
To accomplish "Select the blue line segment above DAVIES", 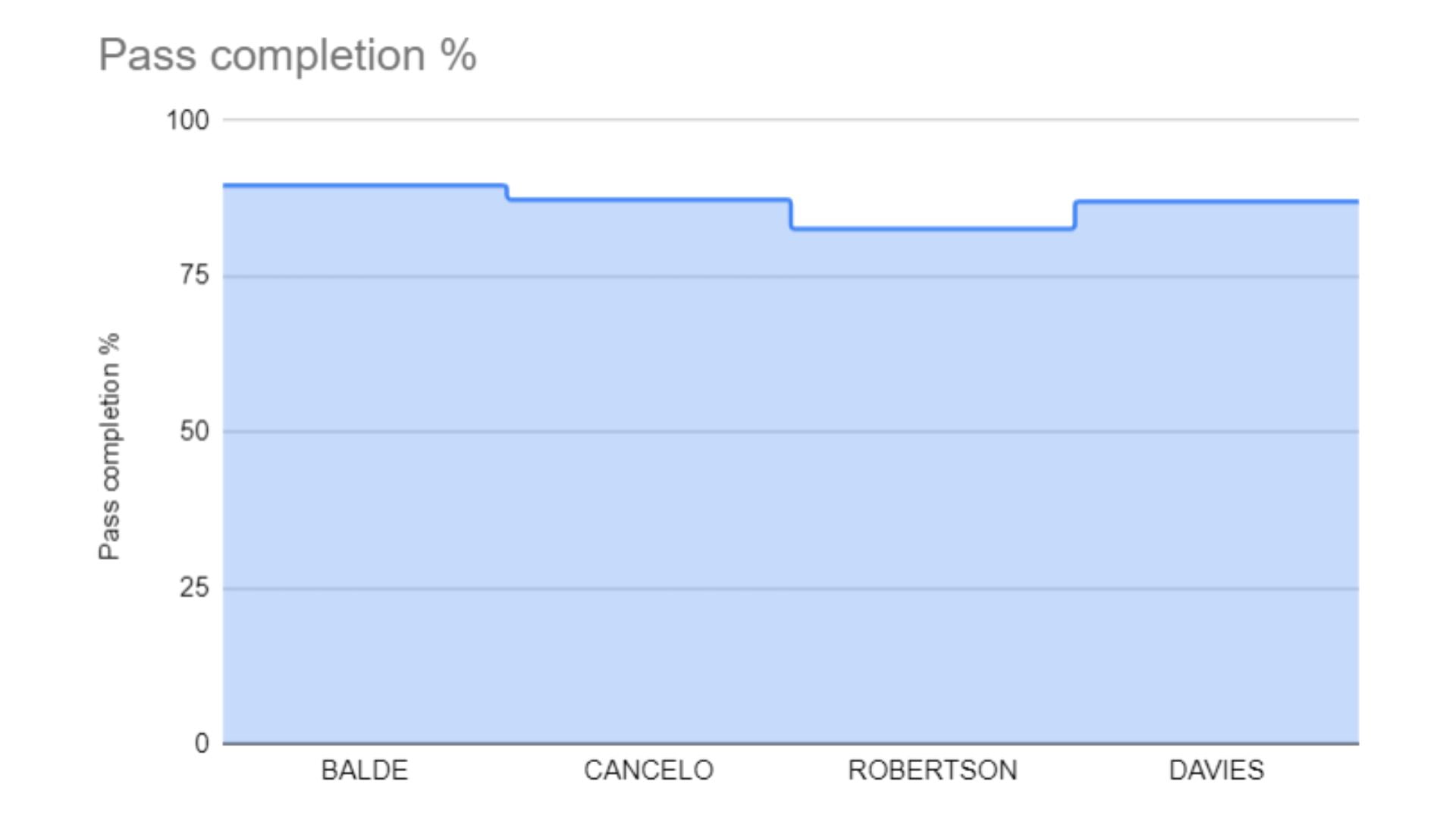I will [1216, 202].
